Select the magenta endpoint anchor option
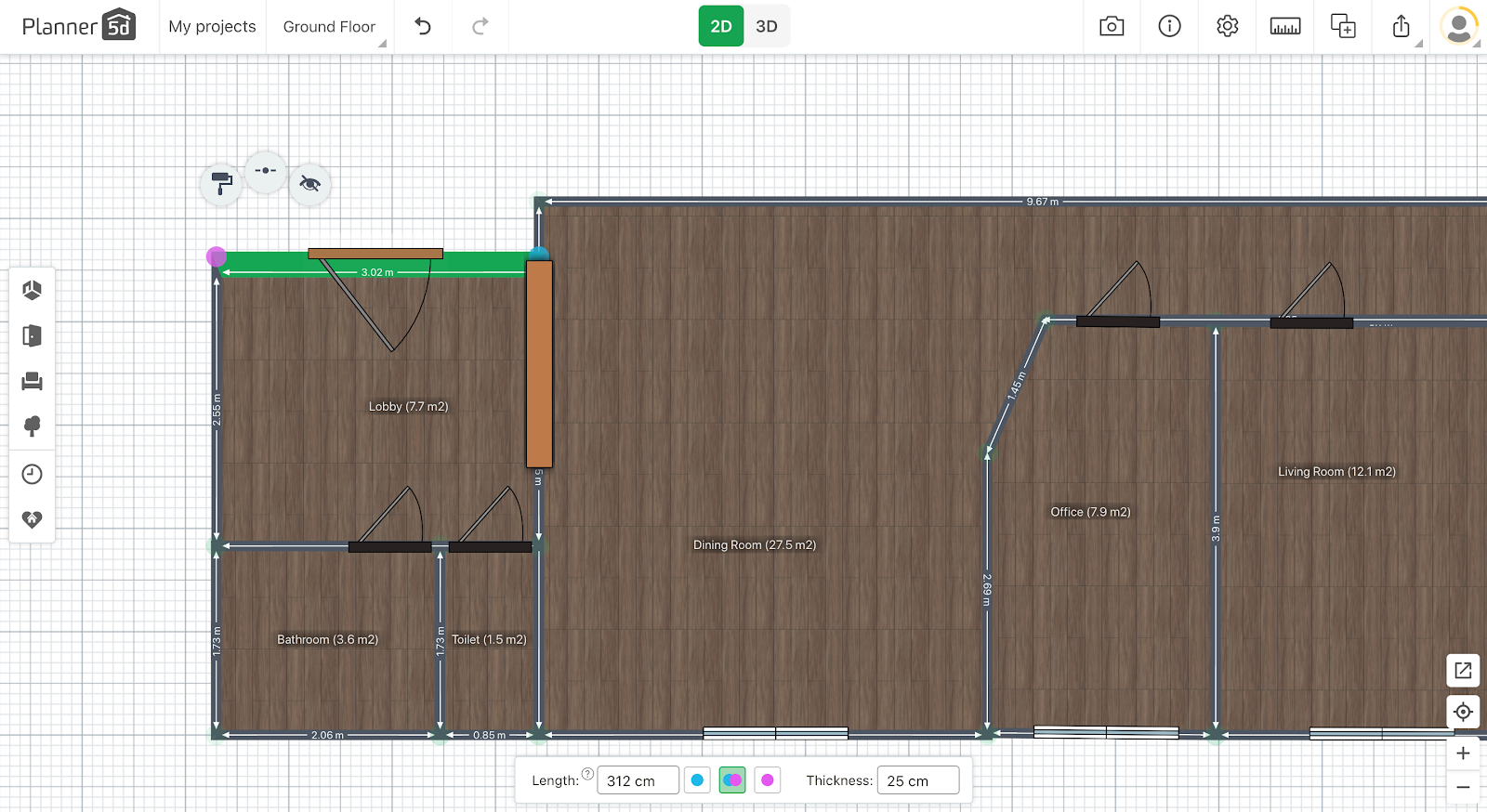 tap(768, 780)
